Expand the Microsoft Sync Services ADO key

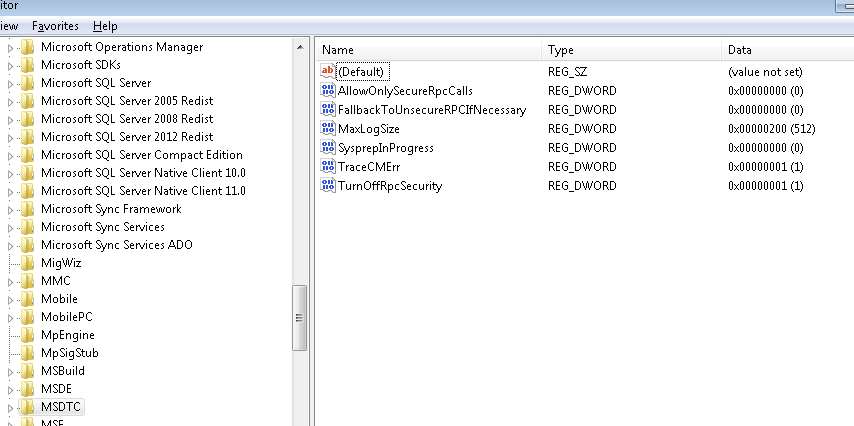[x=10, y=246]
